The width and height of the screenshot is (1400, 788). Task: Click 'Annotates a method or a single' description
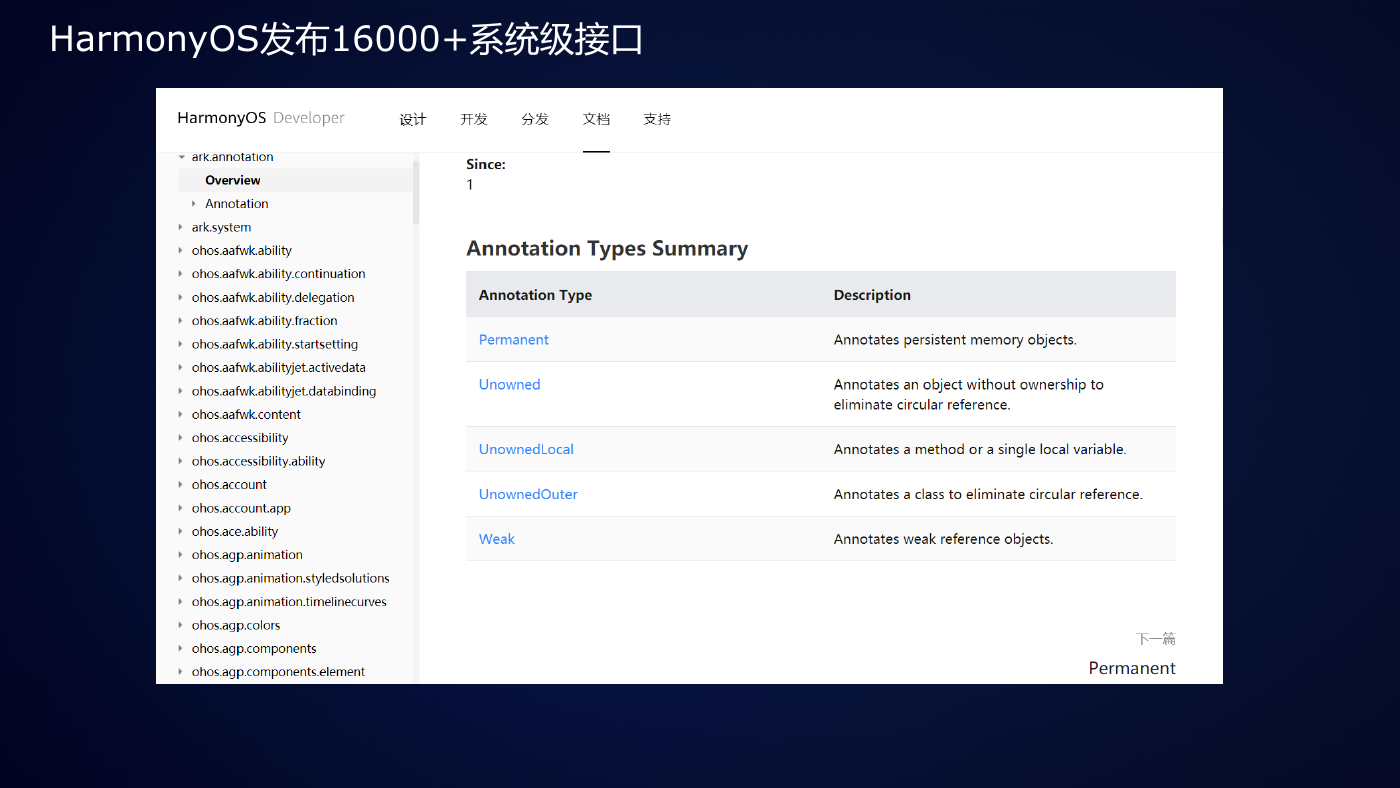click(980, 450)
